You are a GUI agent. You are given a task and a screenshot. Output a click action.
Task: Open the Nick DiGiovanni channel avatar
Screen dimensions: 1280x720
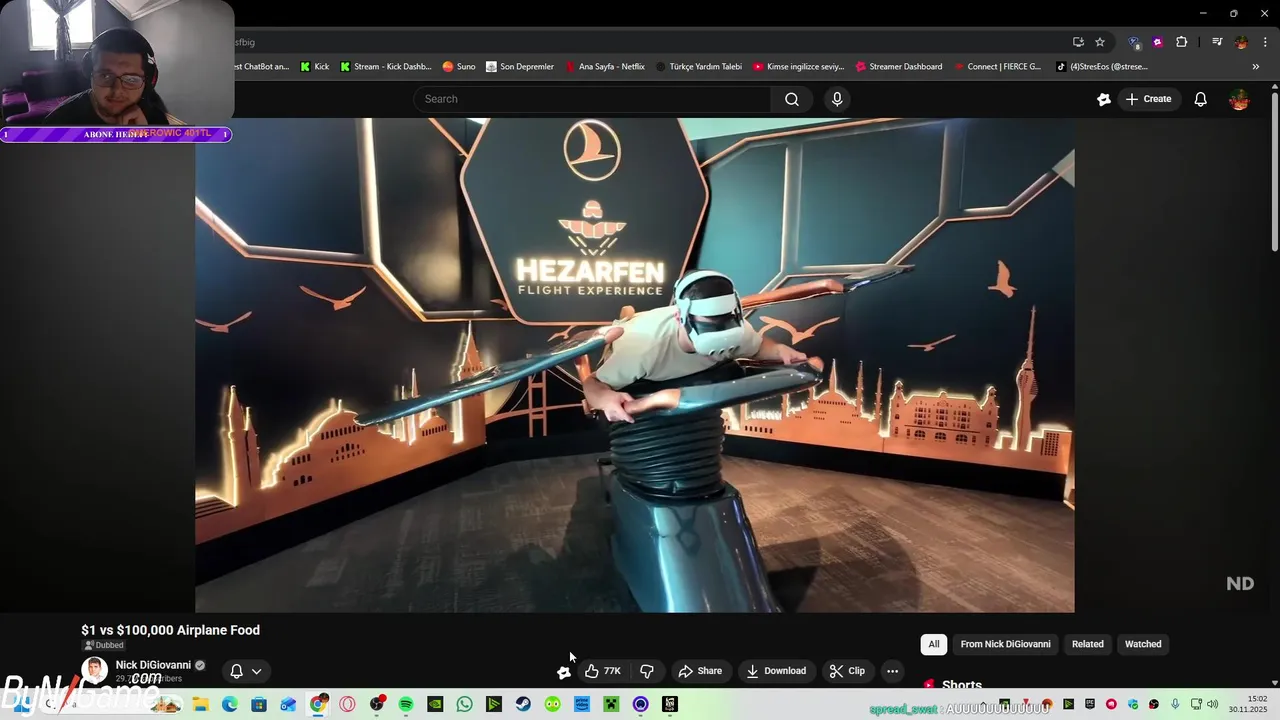click(x=95, y=670)
